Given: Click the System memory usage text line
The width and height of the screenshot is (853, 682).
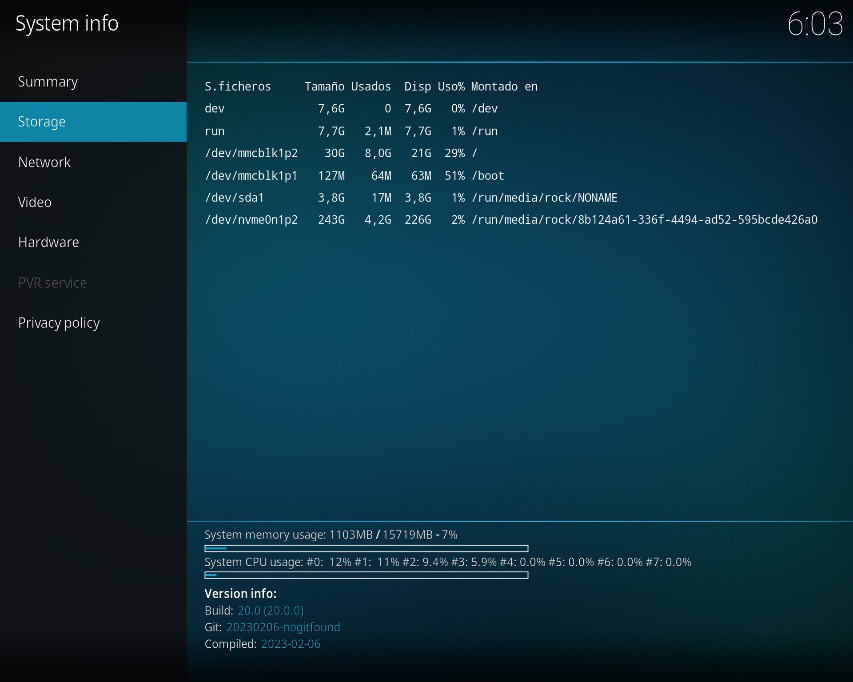Looking at the screenshot, I should click(x=331, y=535).
